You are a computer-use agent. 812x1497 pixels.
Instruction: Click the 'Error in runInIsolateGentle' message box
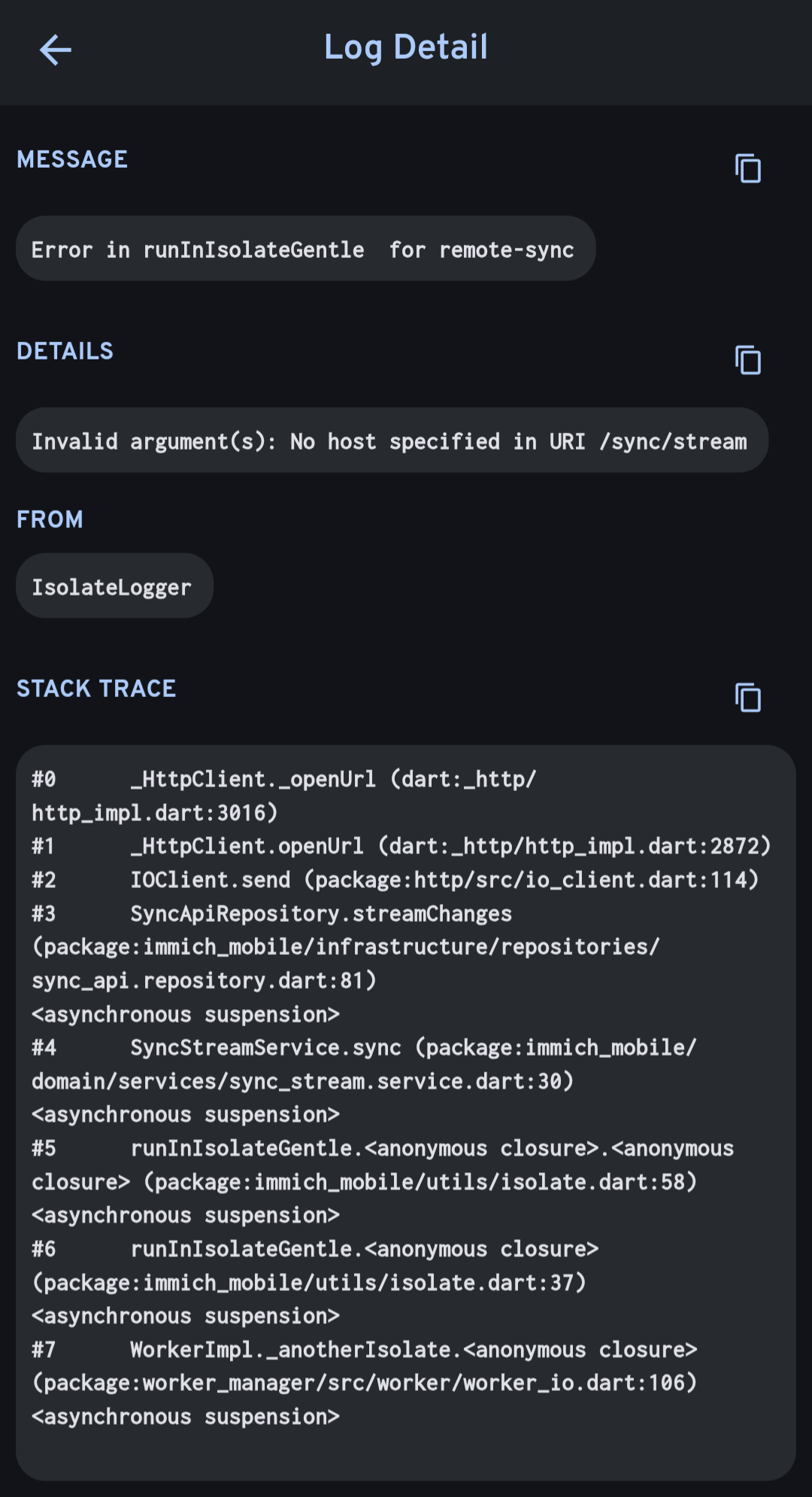coord(305,249)
